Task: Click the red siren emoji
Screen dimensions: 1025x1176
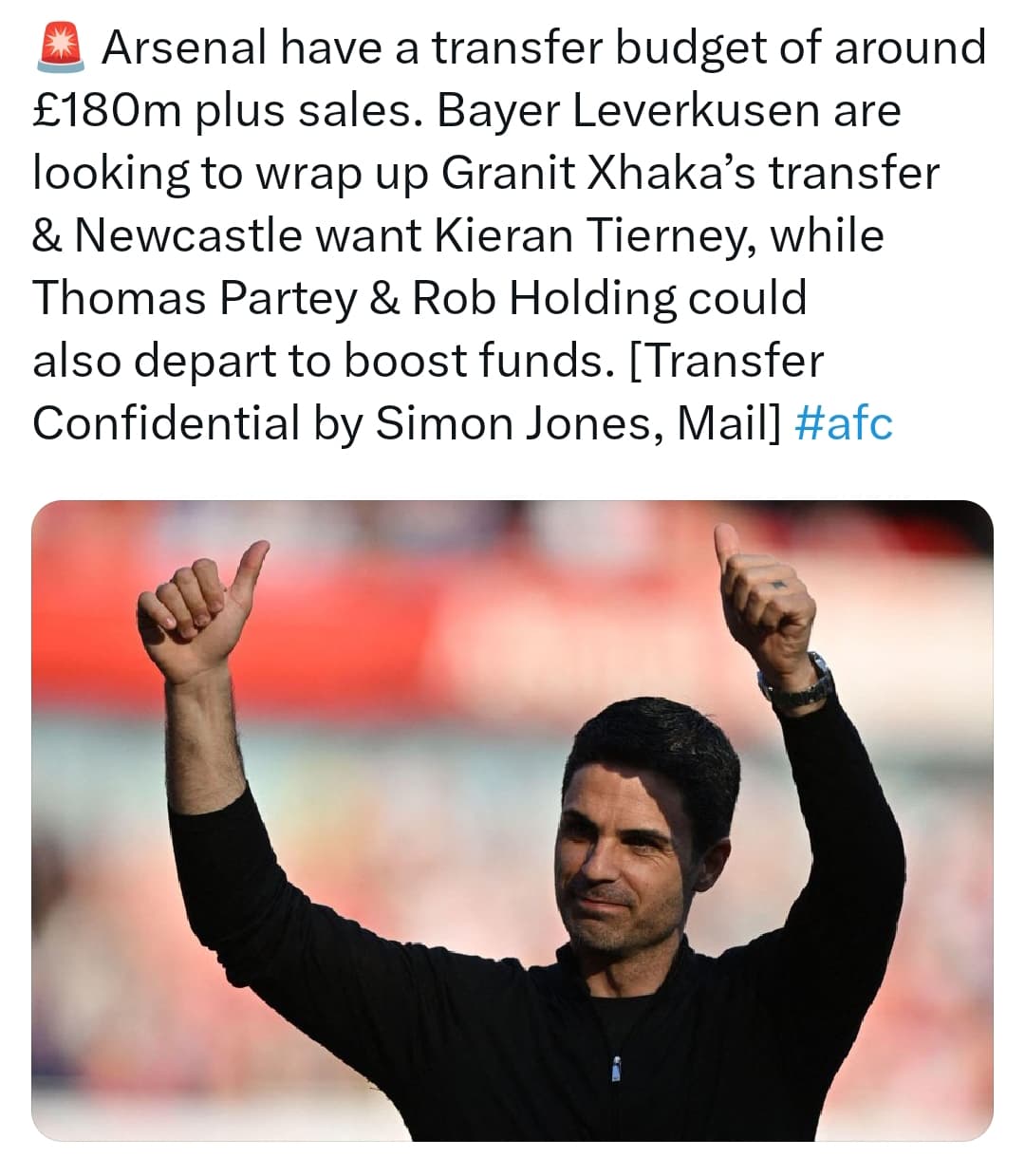Action: [x=61, y=48]
